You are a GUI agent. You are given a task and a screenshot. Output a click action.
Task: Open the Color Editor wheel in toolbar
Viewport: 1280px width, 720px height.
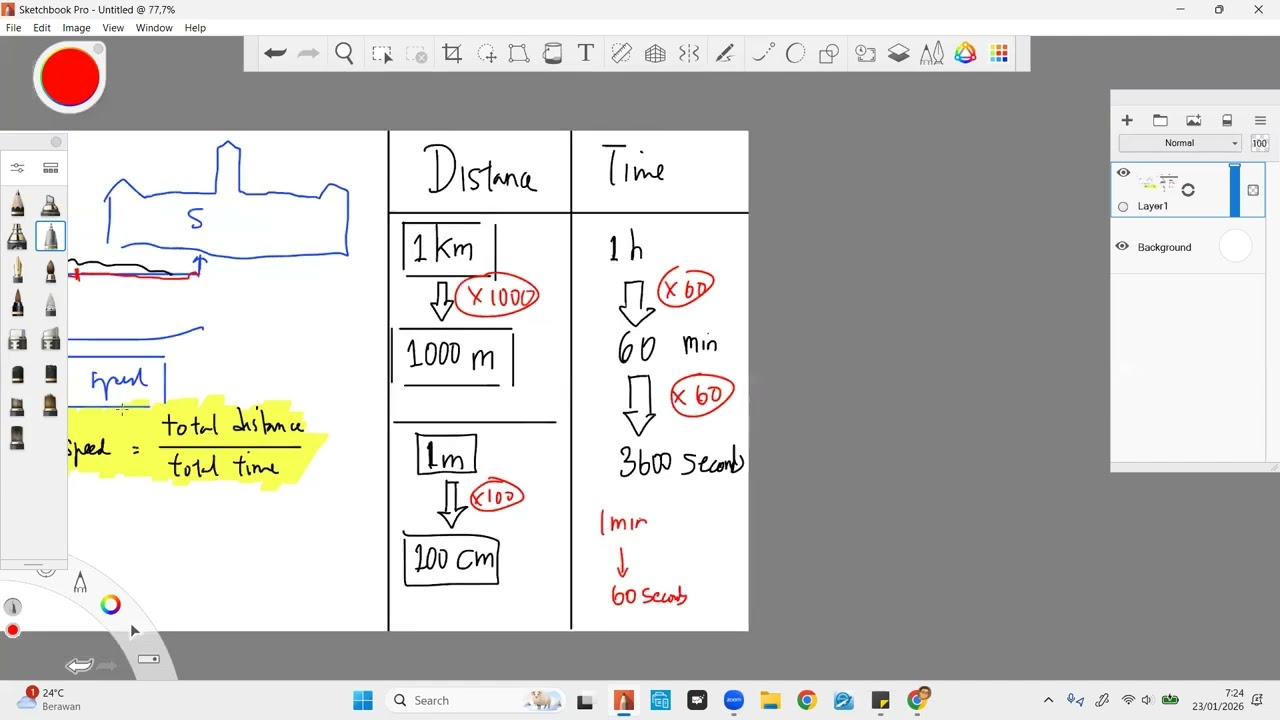965,54
